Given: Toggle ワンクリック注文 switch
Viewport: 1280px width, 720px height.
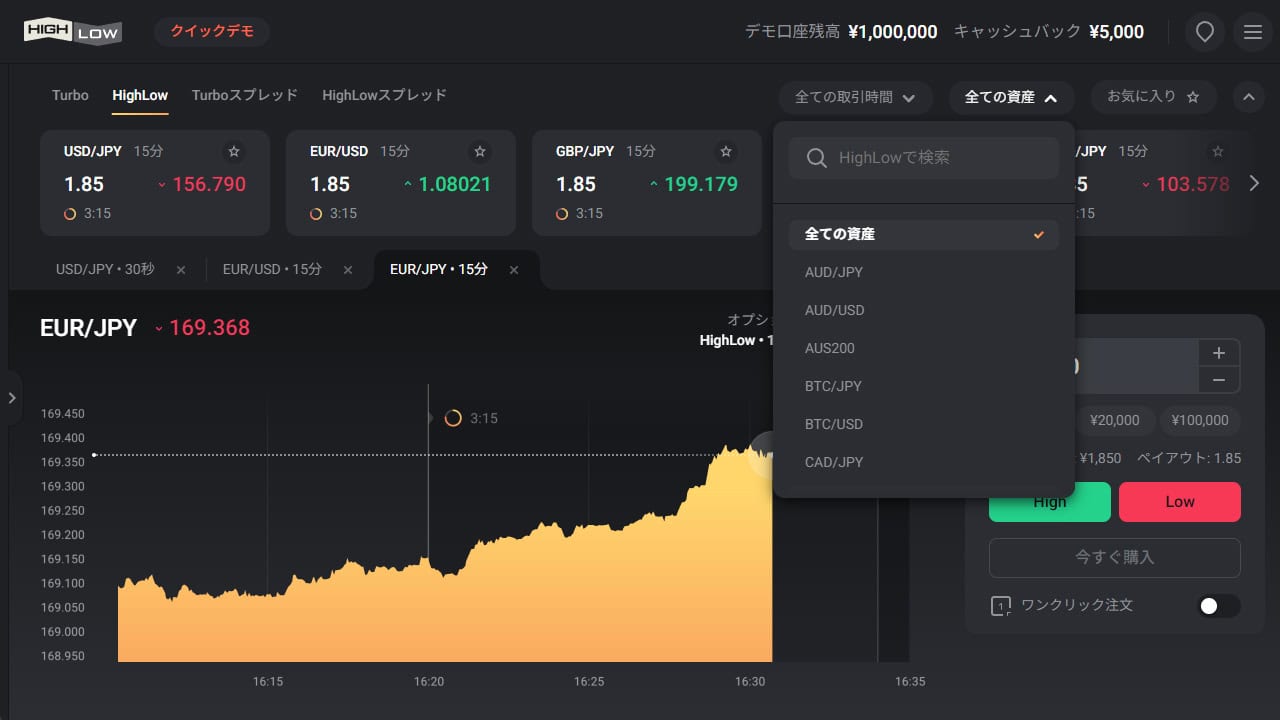Looking at the screenshot, I should click(1219, 606).
